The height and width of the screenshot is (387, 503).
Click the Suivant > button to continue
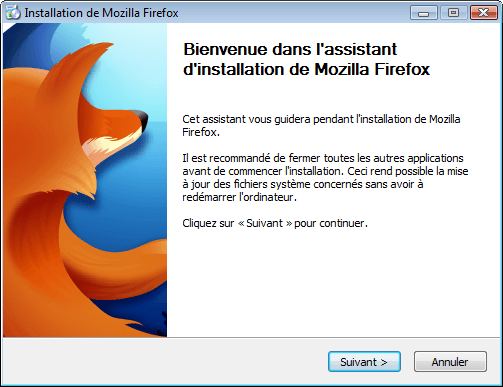(364, 362)
